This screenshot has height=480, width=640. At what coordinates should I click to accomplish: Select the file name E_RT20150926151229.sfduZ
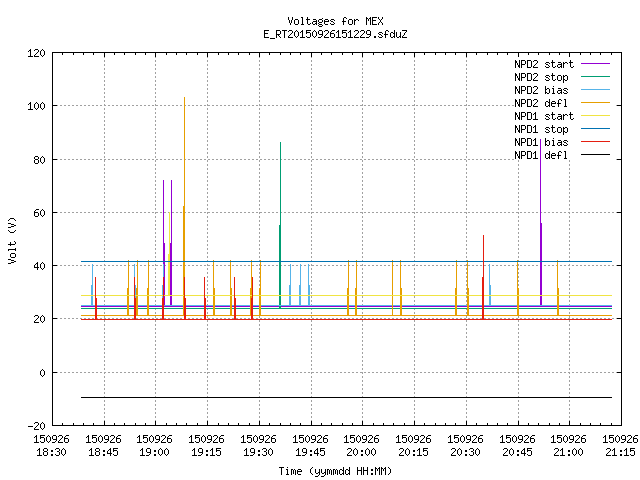(x=335, y=34)
